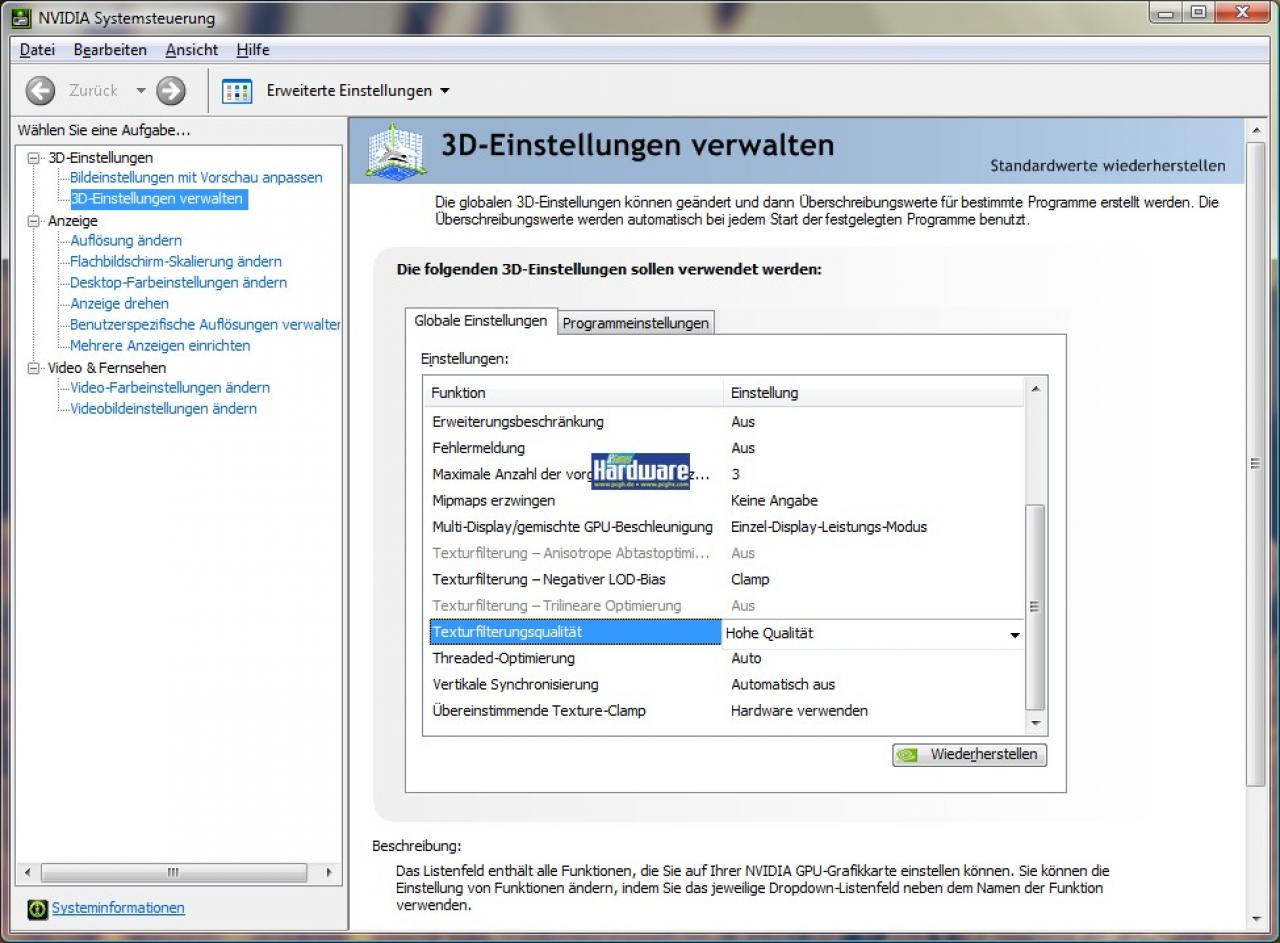Open Desktop-Farbeinstellungen ändern task
Viewport: 1280px width, 943px height.
[x=178, y=283]
